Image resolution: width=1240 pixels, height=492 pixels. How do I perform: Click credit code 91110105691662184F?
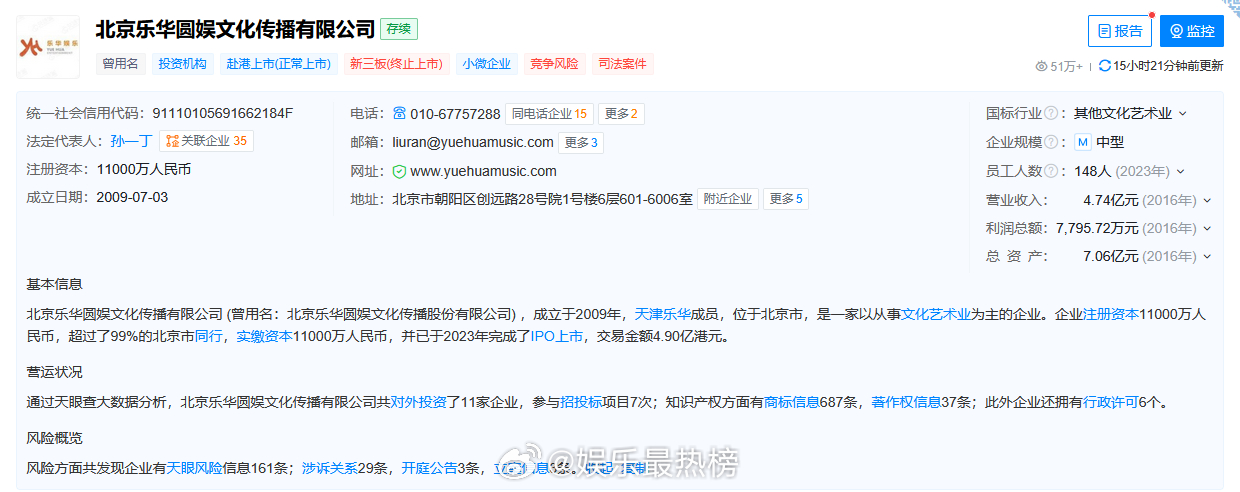pyautogui.click(x=223, y=113)
